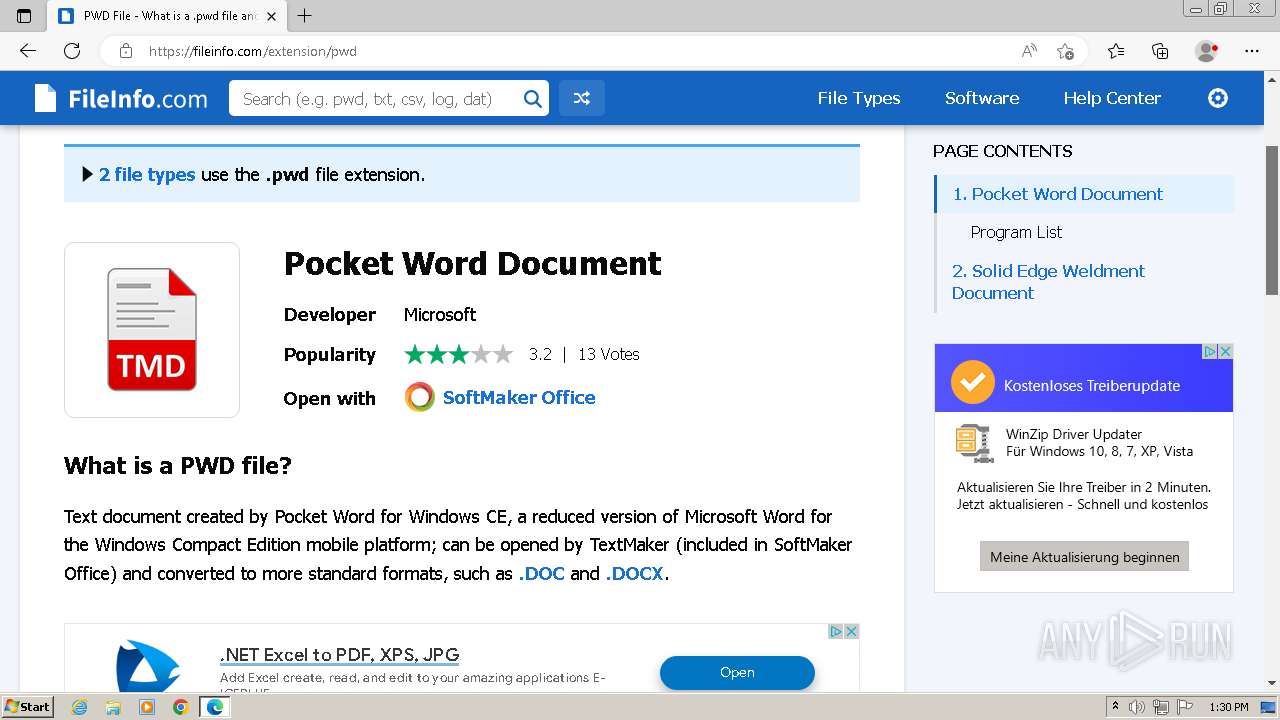The width and height of the screenshot is (1280, 720).
Task: Open the media player taskbar icon
Action: pyautogui.click(x=147, y=707)
